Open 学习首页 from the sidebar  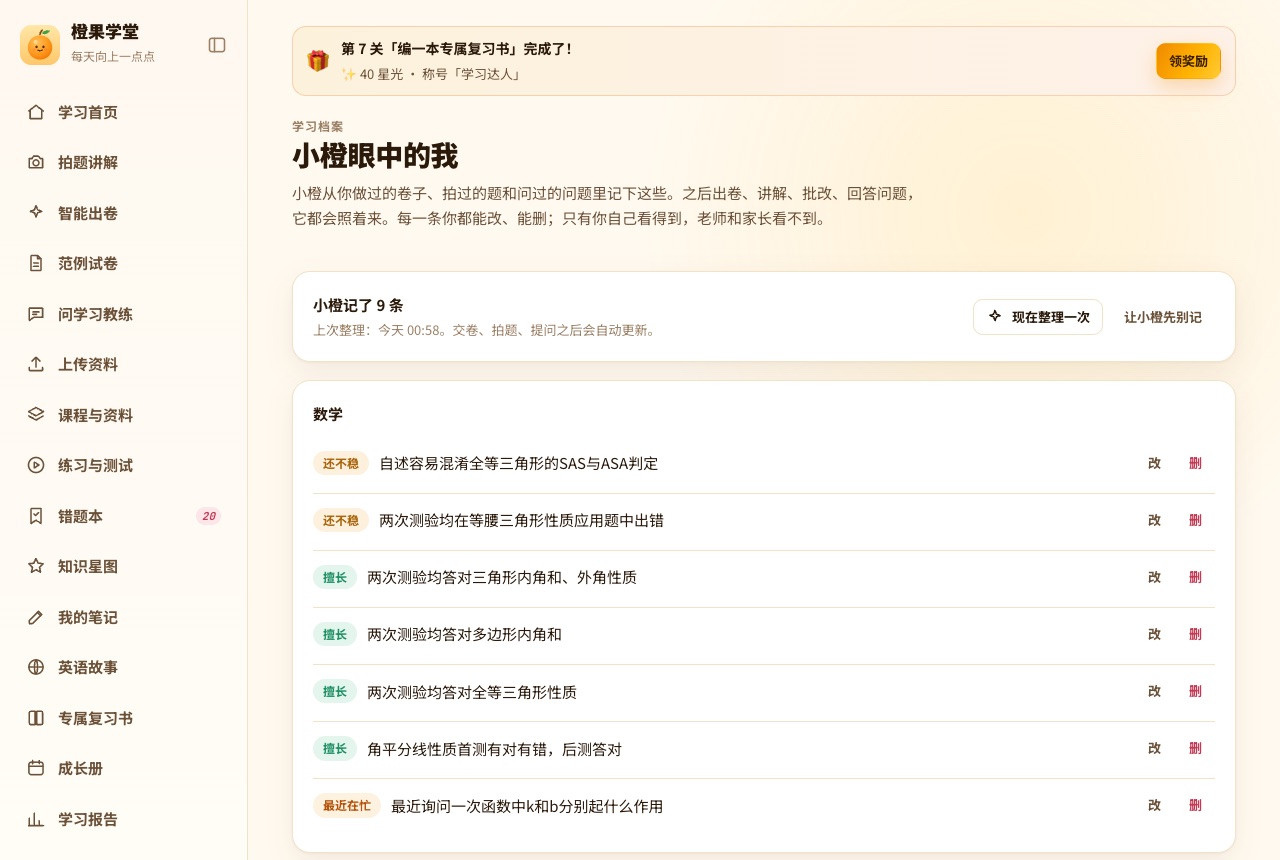tap(124, 112)
